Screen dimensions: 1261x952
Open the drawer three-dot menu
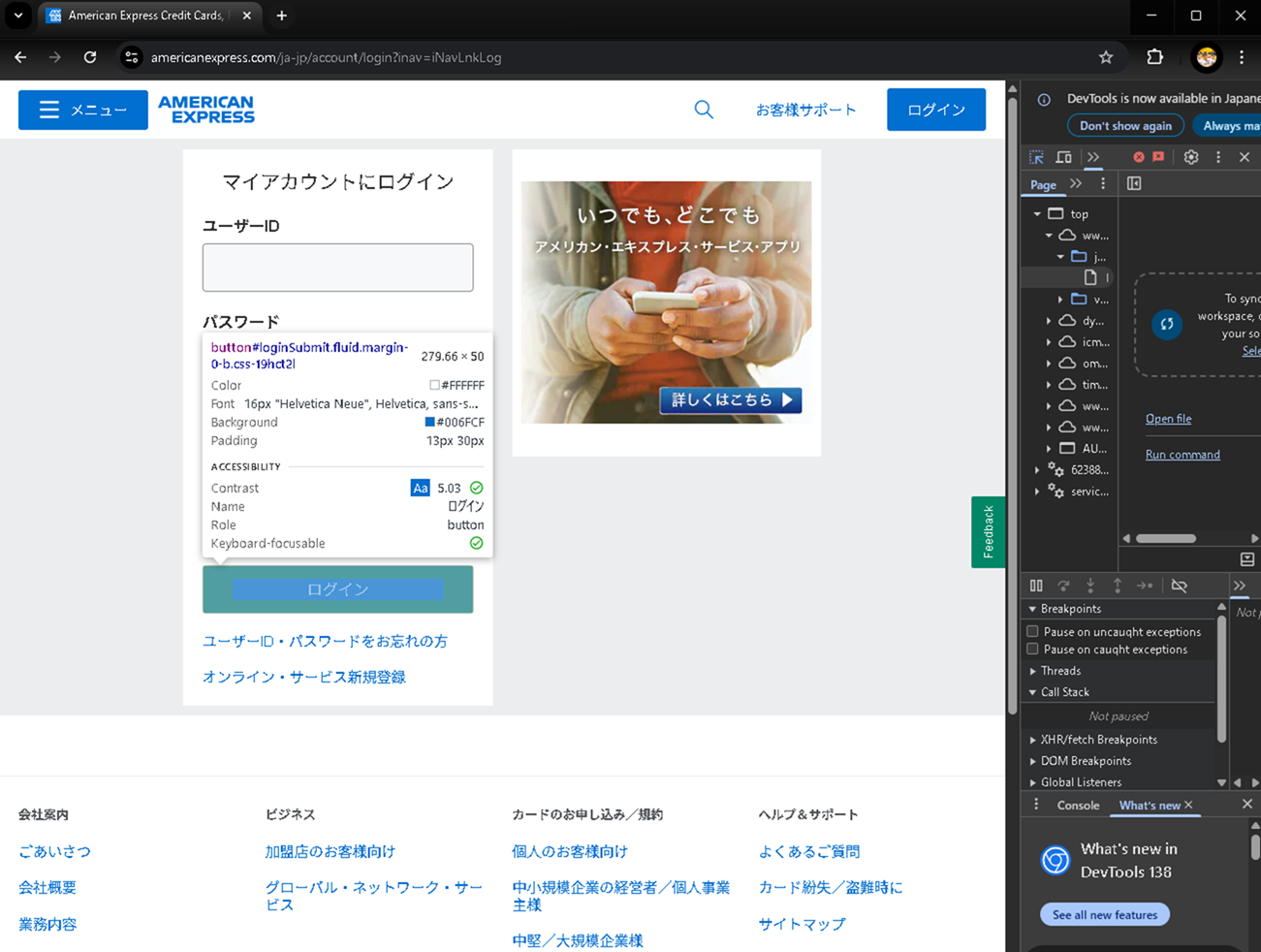click(x=1036, y=805)
